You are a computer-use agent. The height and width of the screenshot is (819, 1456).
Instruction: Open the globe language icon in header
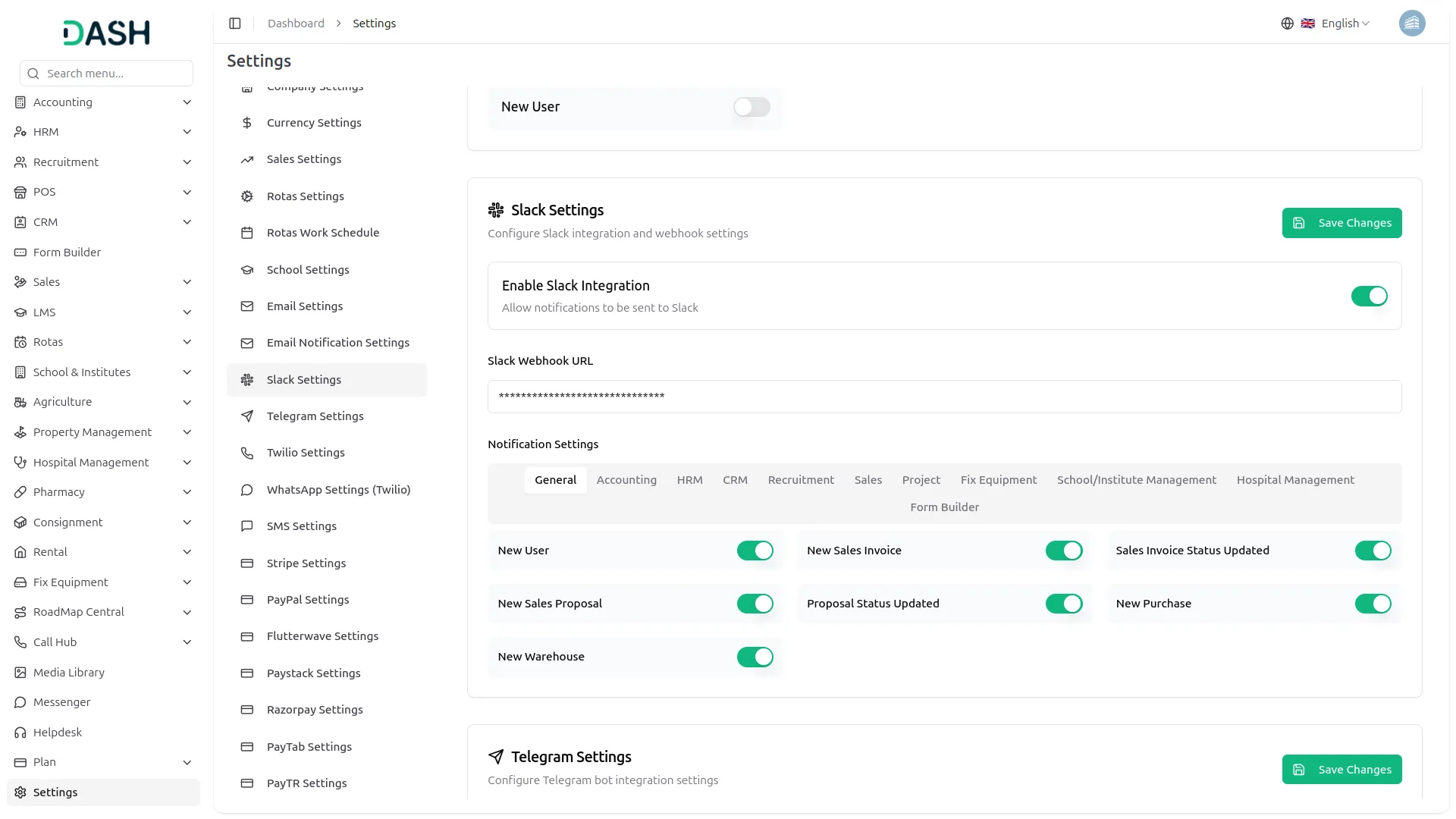(1287, 23)
